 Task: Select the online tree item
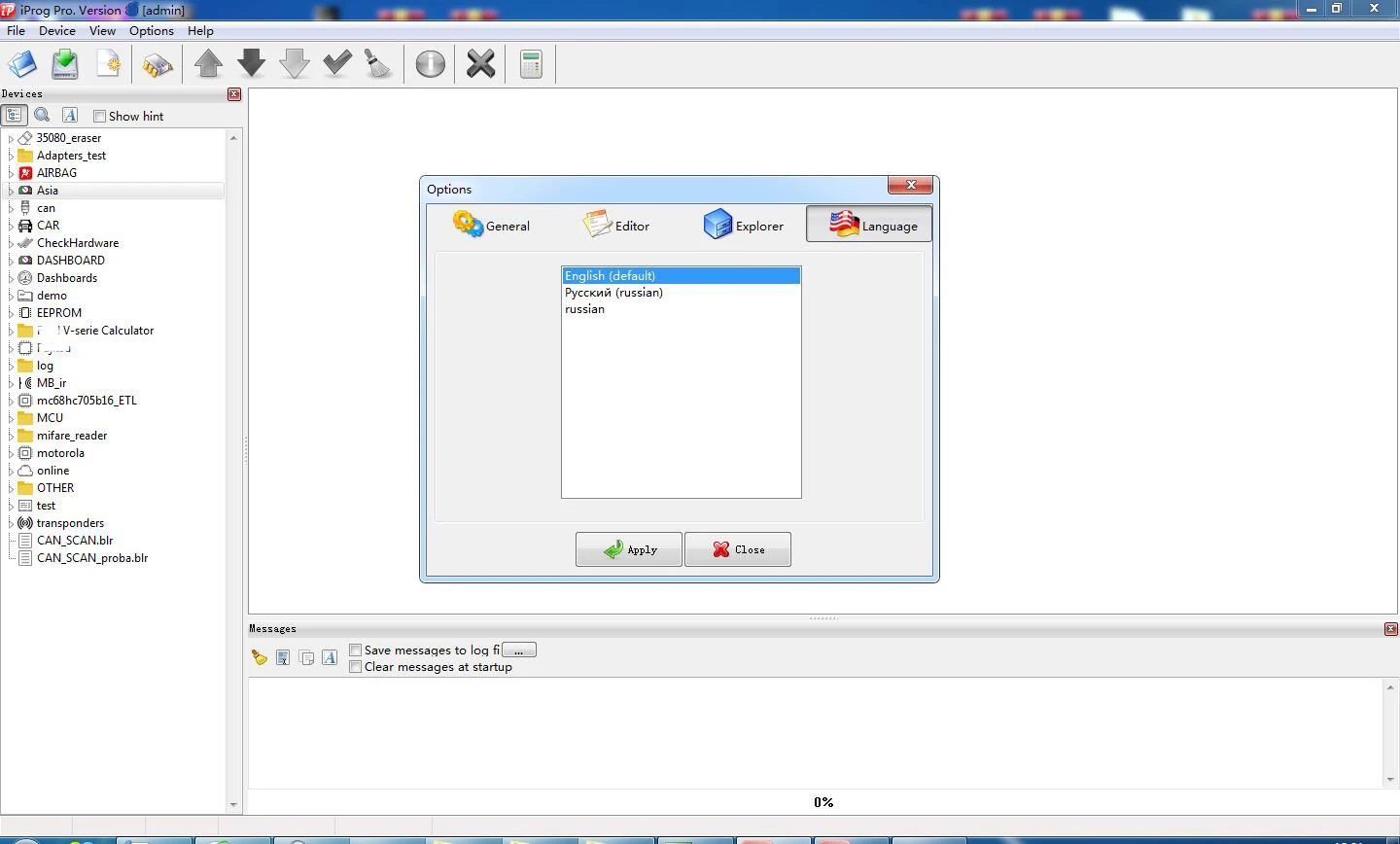click(x=52, y=471)
